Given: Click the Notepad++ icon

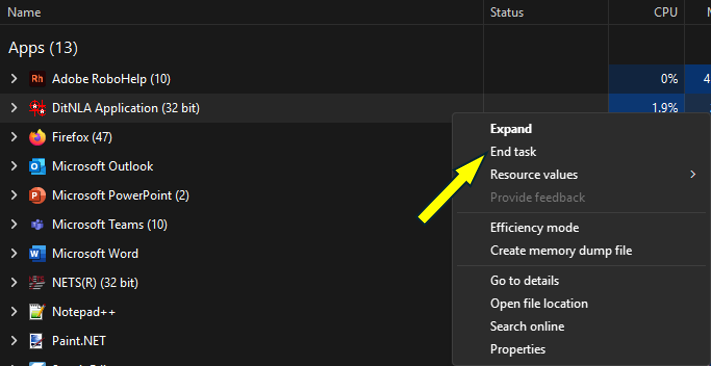Looking at the screenshot, I should 37,312.
